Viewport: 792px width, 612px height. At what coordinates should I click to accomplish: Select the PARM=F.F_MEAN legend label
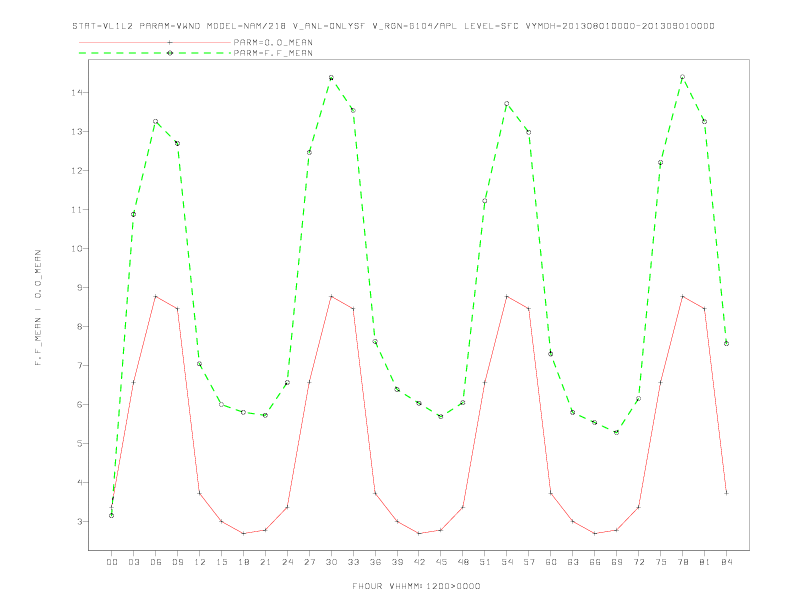[273, 53]
